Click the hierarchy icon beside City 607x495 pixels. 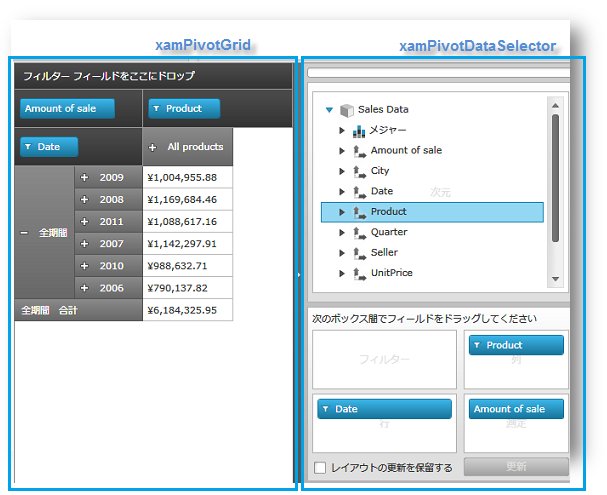point(359,172)
